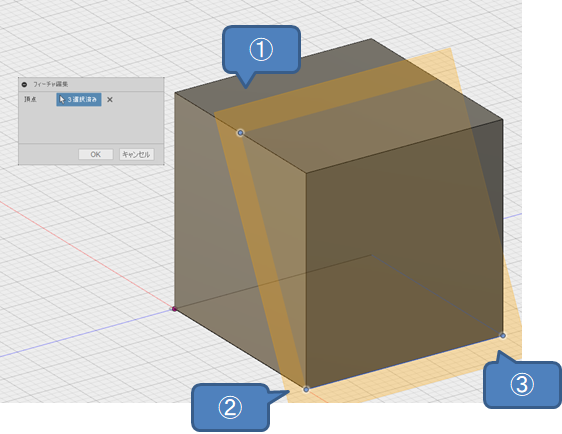Select the cube's right front face
The image size is (562, 434).
404,254
